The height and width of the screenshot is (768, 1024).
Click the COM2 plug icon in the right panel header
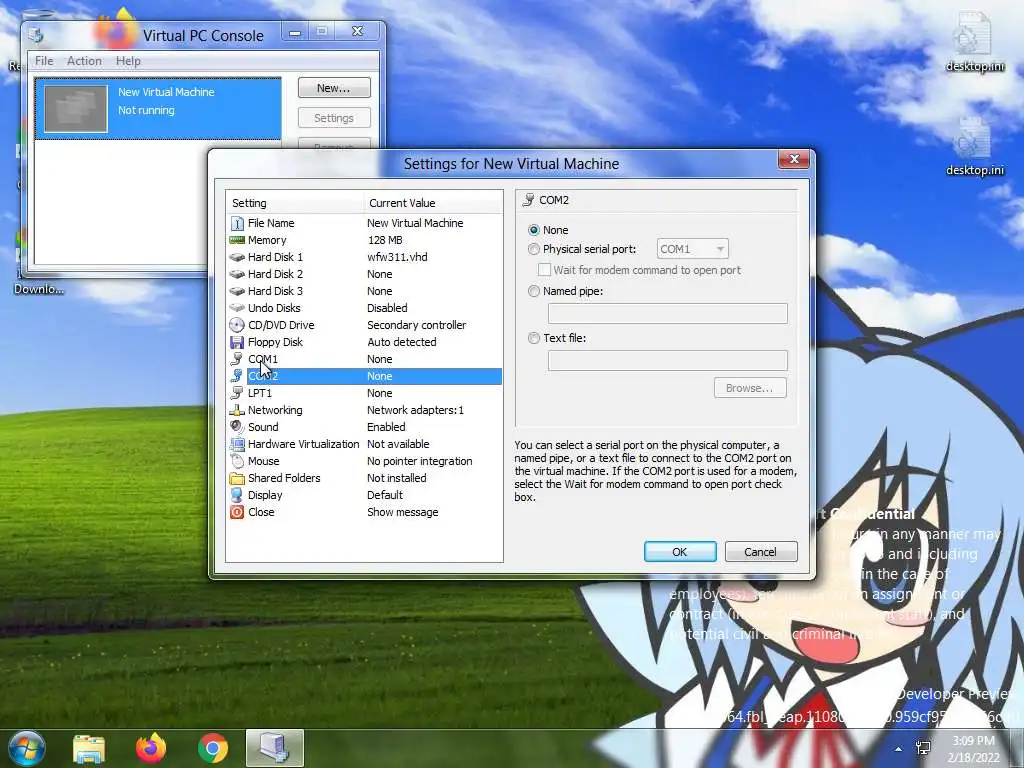pos(528,200)
